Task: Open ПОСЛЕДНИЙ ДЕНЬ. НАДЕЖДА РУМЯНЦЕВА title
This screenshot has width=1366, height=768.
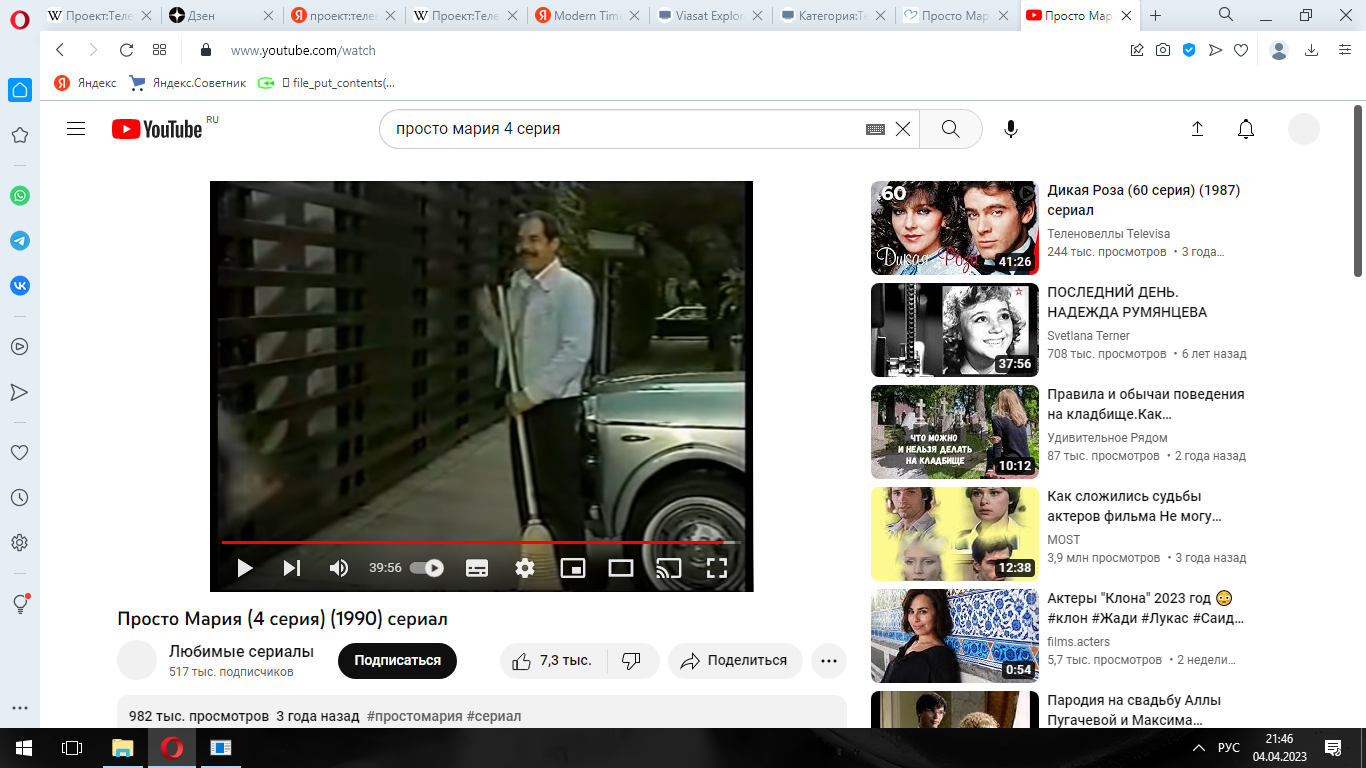Action: [x=1127, y=302]
